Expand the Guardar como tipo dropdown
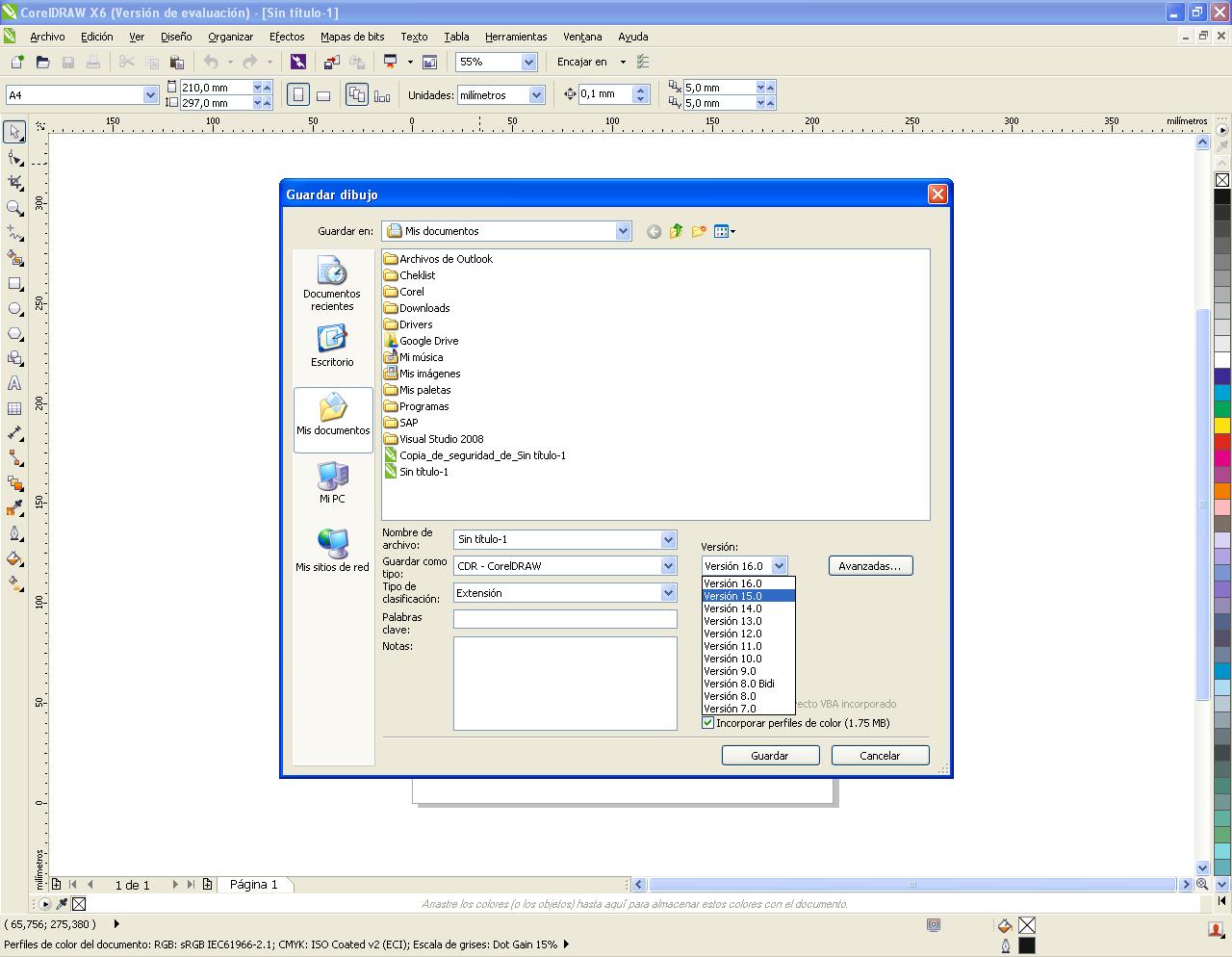The width and height of the screenshot is (1232, 957). click(x=668, y=566)
